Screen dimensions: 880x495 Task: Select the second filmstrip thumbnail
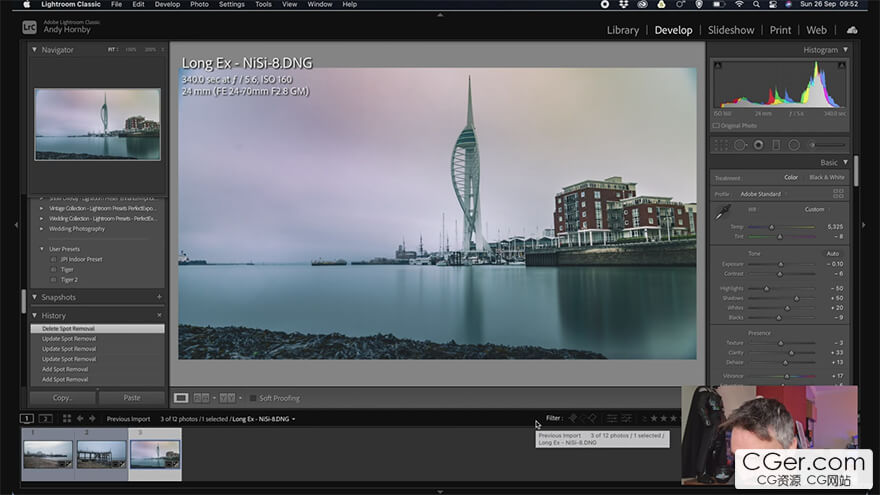pos(102,454)
